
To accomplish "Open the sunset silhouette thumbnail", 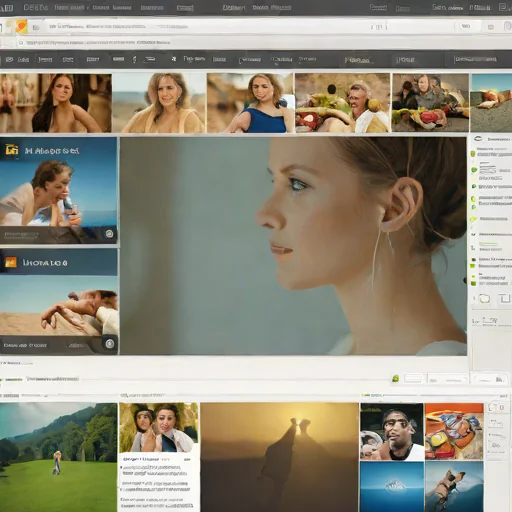I will 279,457.
